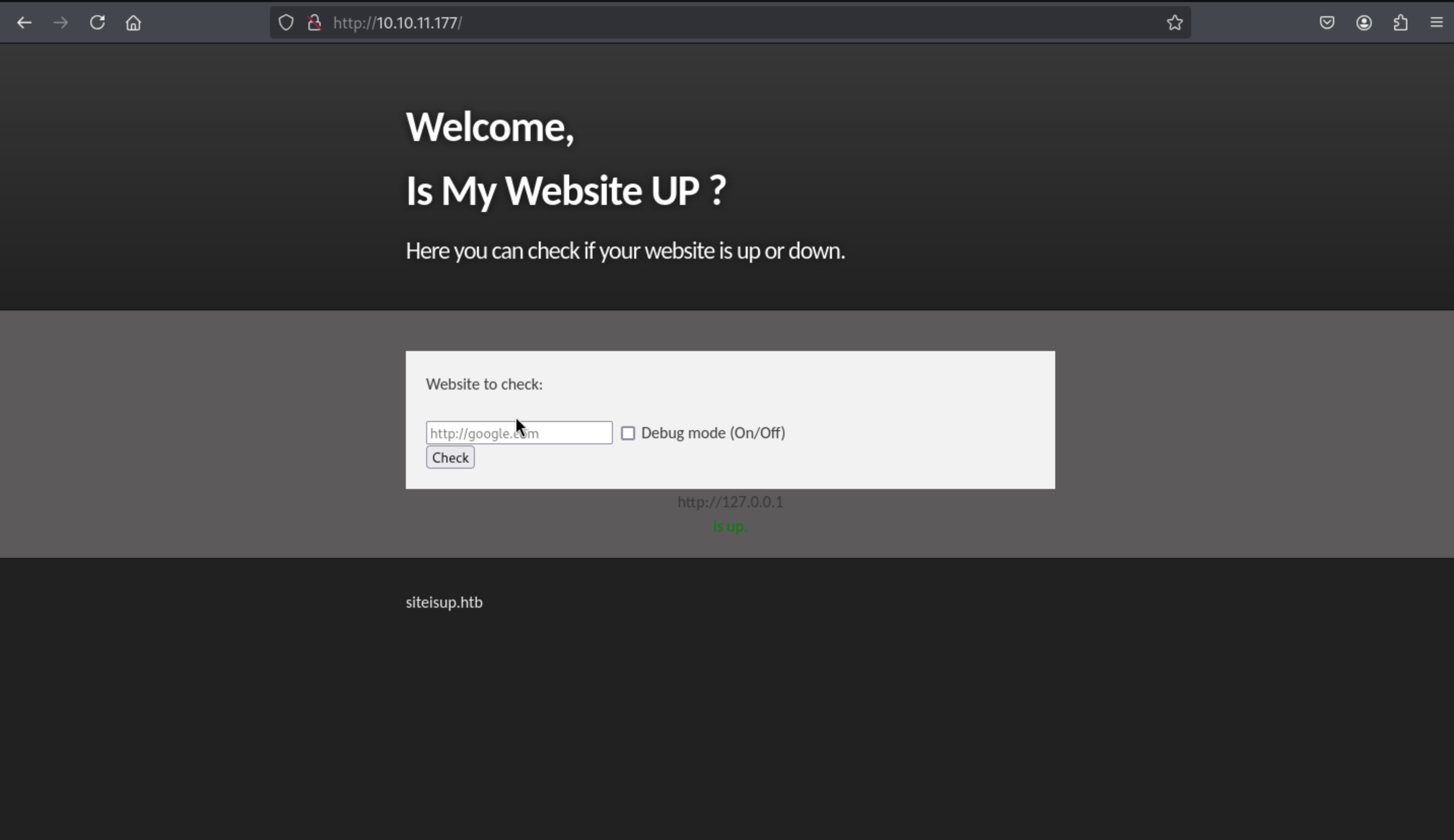The image size is (1454, 840).
Task: Open the Extensions puzzle icon
Action: coord(1400,23)
